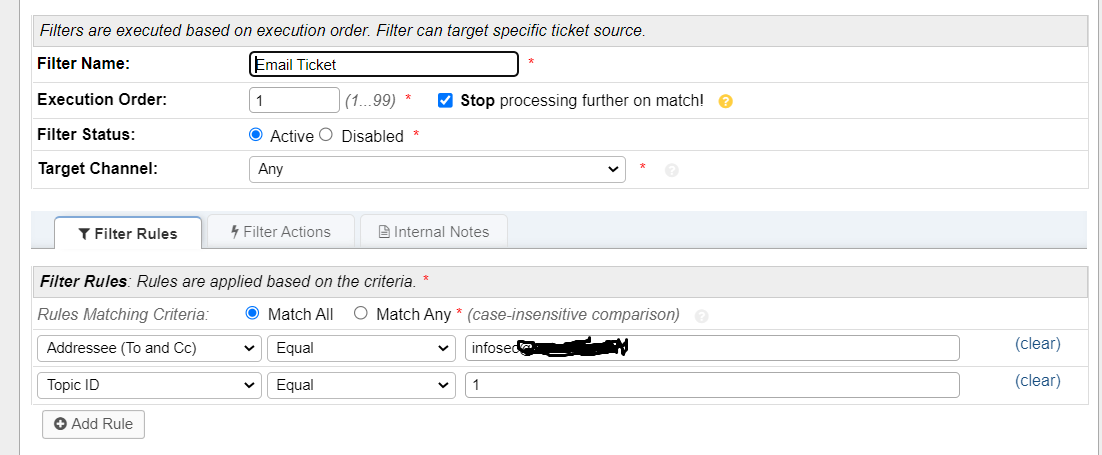Clear the Topic ID rule row
The image size is (1102, 455).
coord(1037,381)
